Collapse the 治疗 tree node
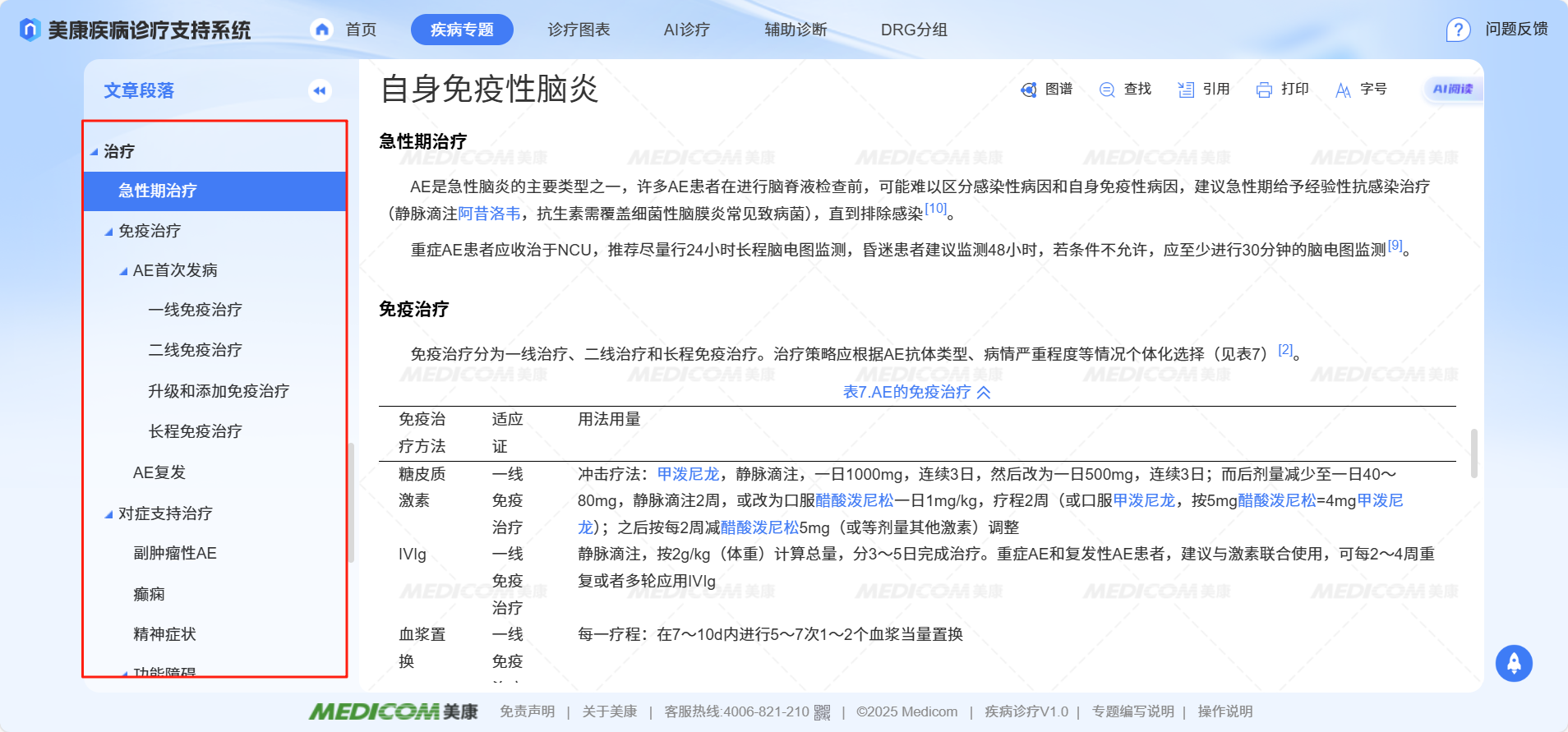The width and height of the screenshot is (1568, 732). point(95,152)
